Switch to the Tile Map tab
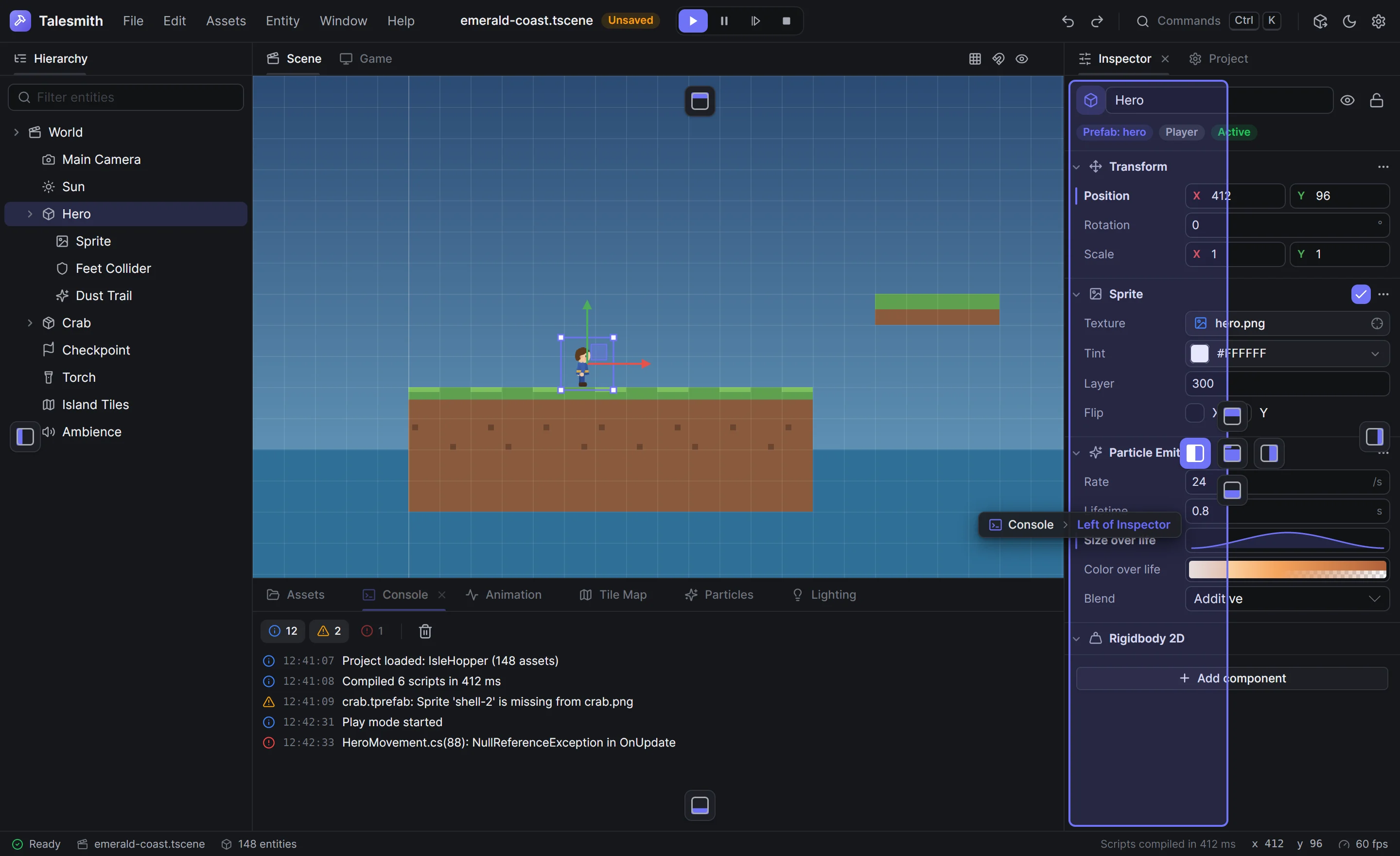This screenshot has width=1400, height=856. (x=612, y=594)
